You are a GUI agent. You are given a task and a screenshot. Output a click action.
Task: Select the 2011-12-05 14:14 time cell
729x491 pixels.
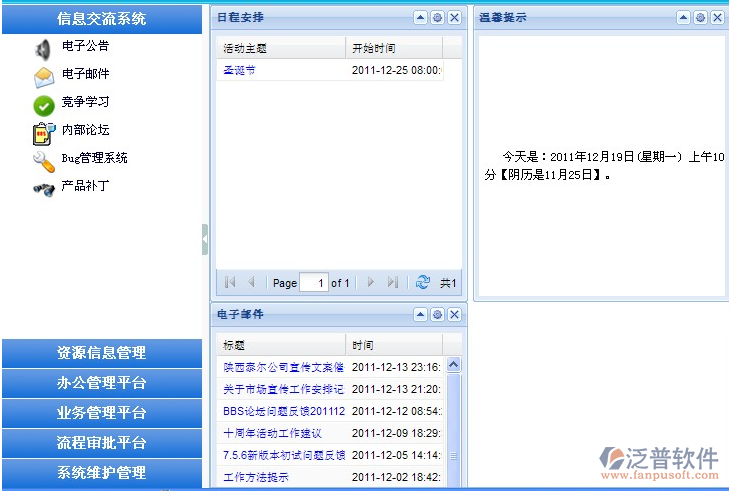pyautogui.click(x=395, y=455)
